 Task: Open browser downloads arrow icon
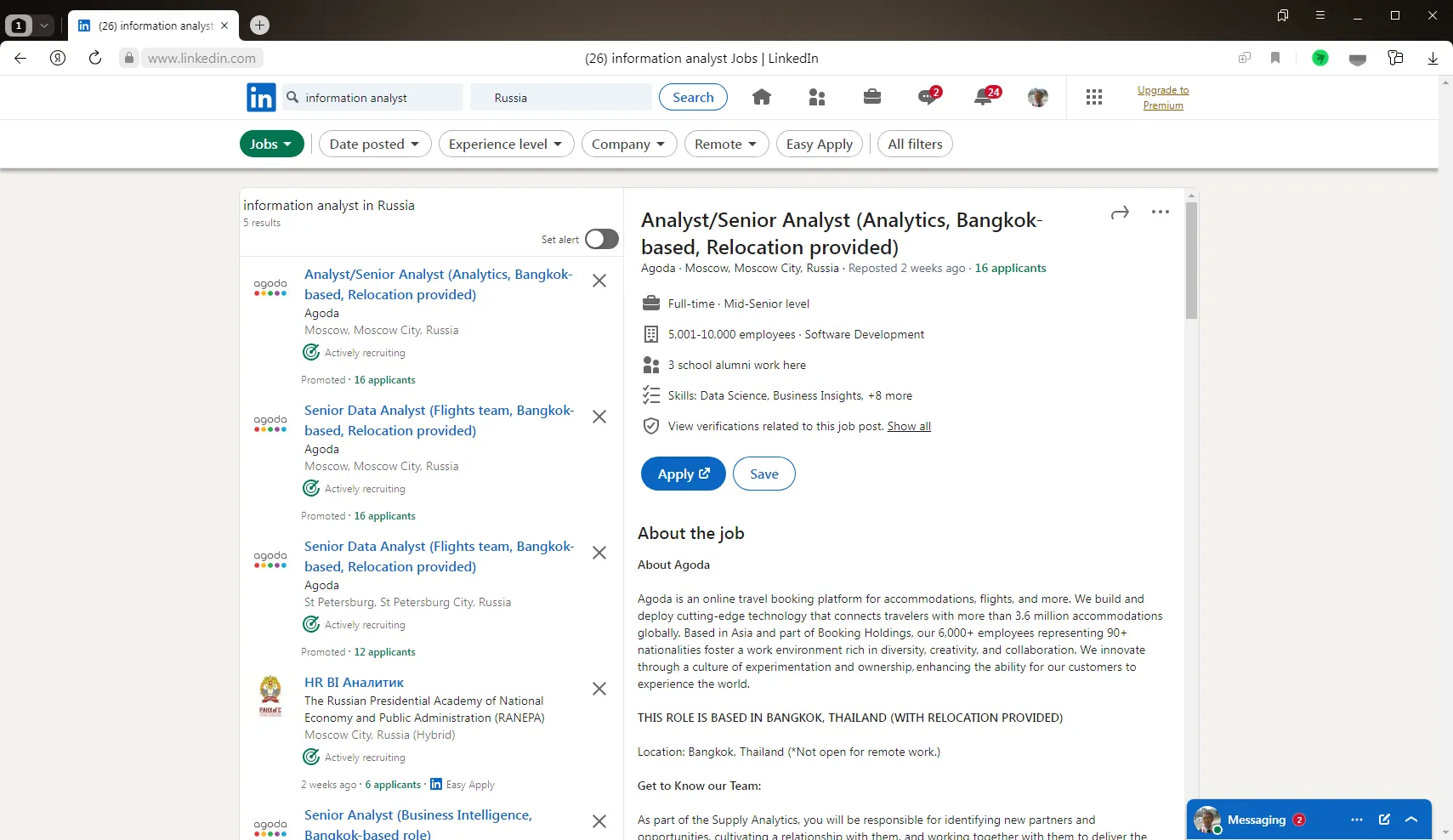pos(1433,58)
